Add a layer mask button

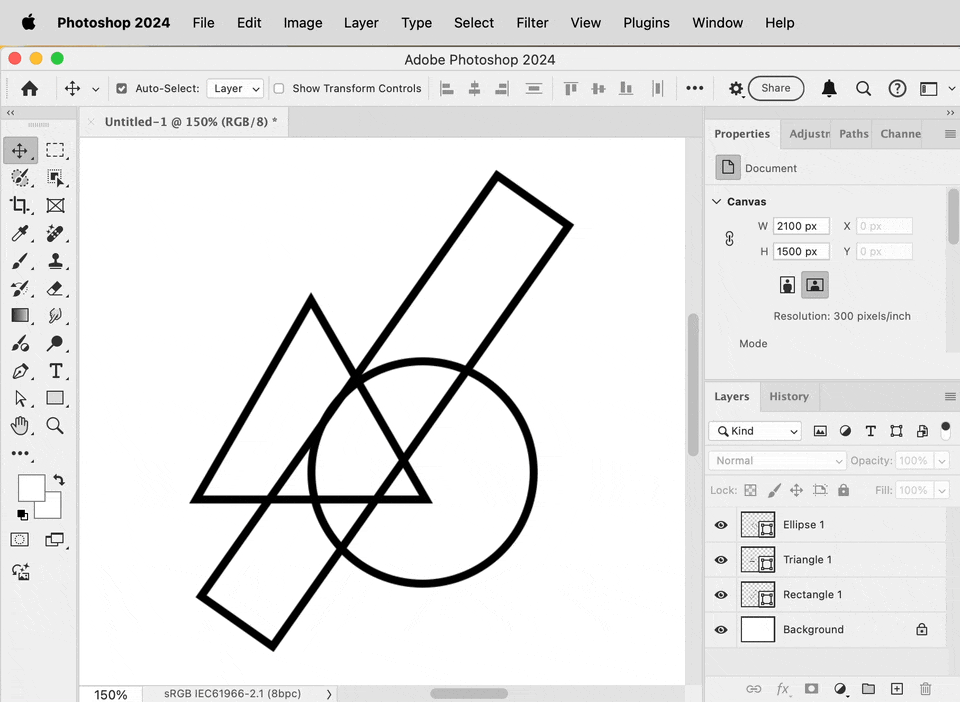pos(811,689)
